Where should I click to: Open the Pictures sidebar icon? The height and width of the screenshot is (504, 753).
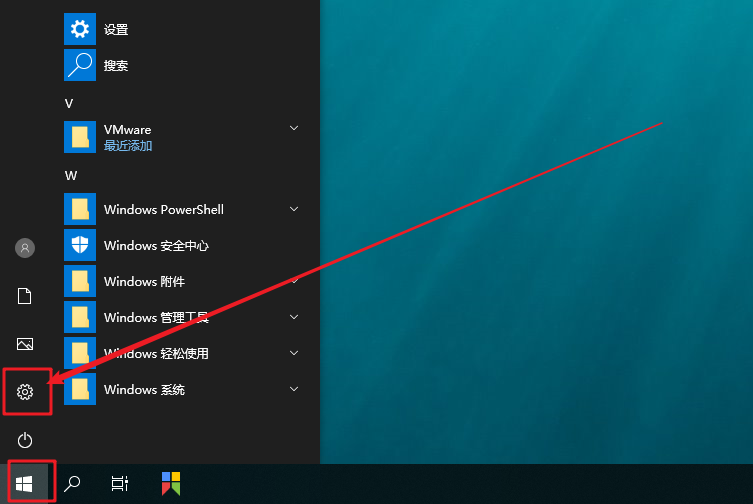pos(26,344)
